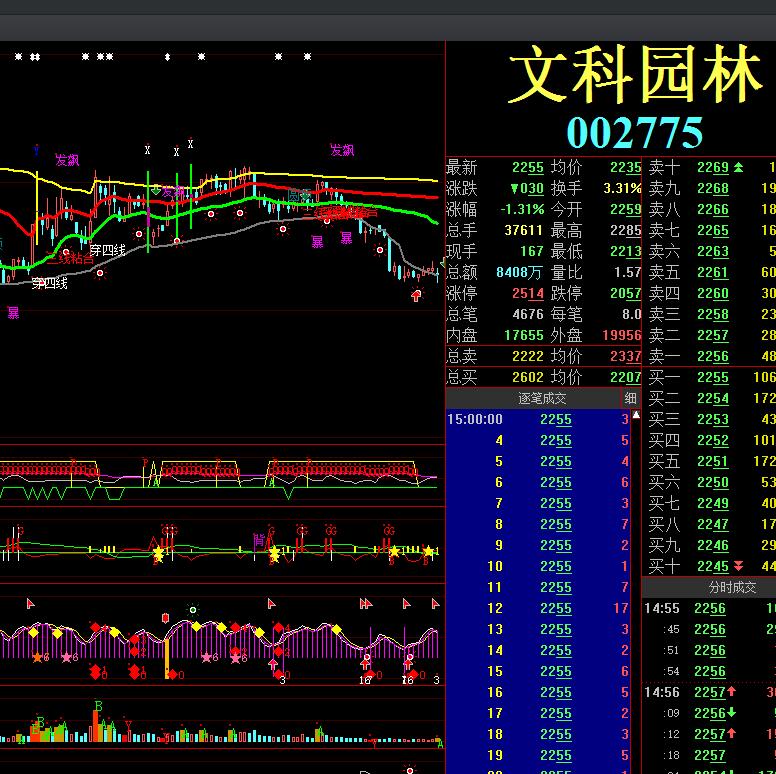The height and width of the screenshot is (774, 776).
Task: Click the 涨停 price 2514
Action: pos(528,293)
